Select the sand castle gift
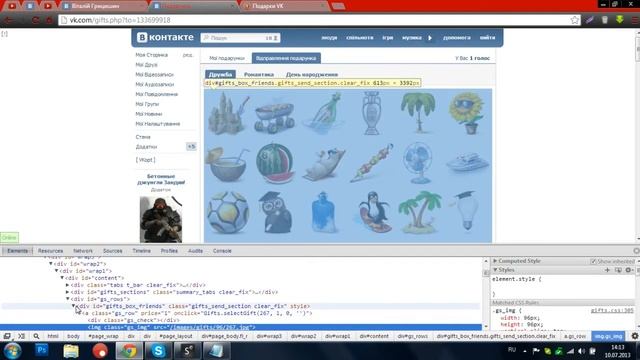The image size is (640, 360). tap(228, 113)
